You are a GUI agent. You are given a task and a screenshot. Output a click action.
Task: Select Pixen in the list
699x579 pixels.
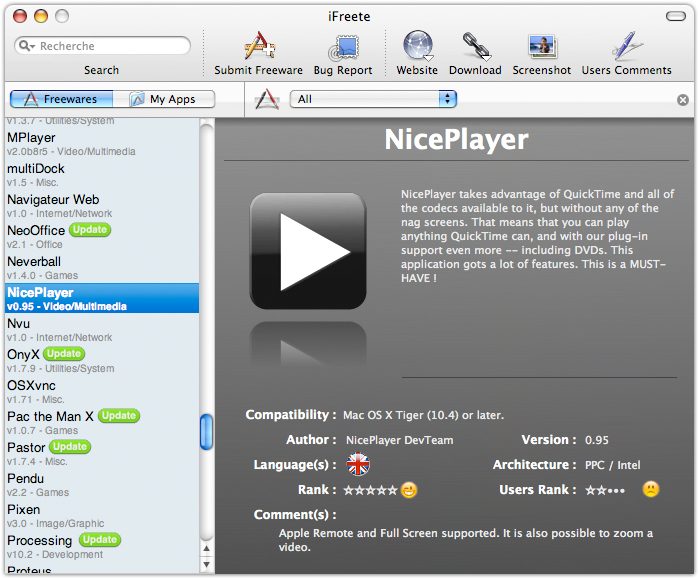(102, 515)
